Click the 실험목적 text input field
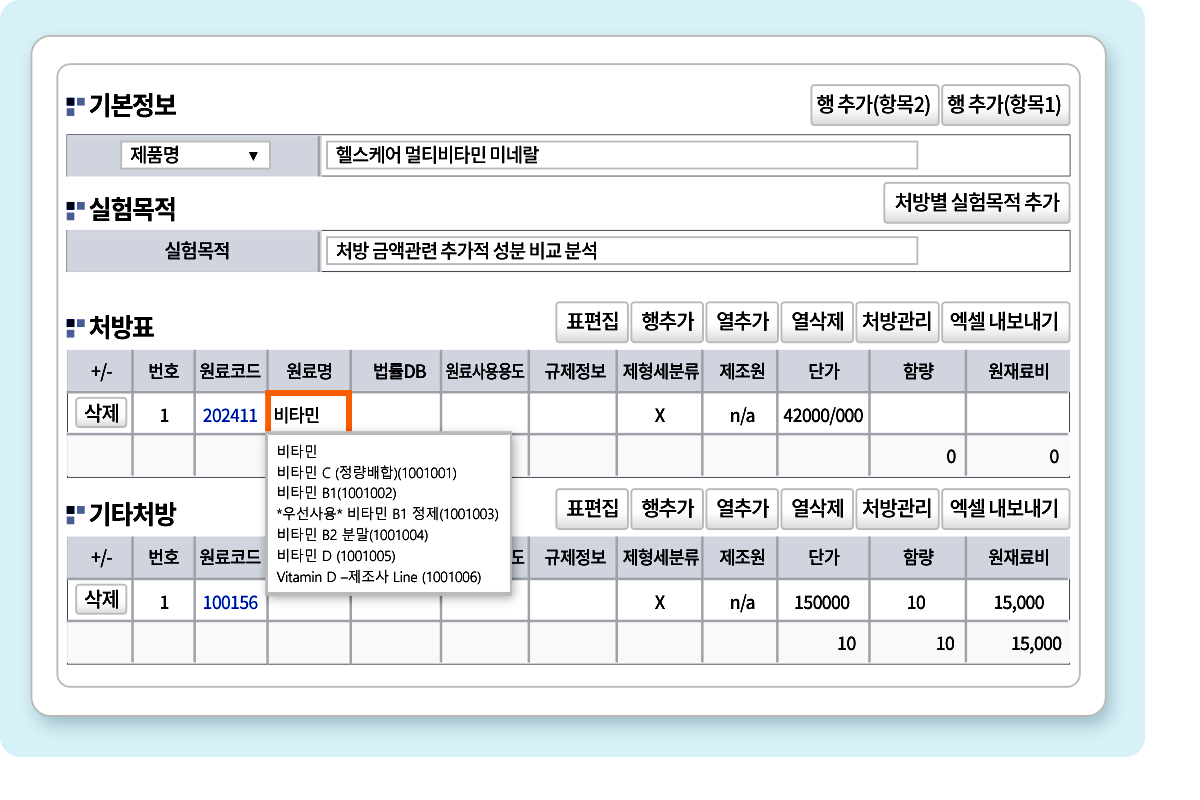 [621, 251]
